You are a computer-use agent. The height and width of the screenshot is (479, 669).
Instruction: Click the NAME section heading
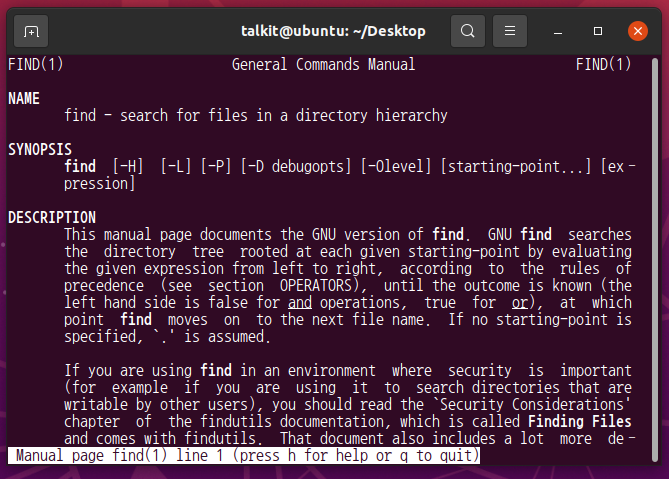tap(24, 99)
